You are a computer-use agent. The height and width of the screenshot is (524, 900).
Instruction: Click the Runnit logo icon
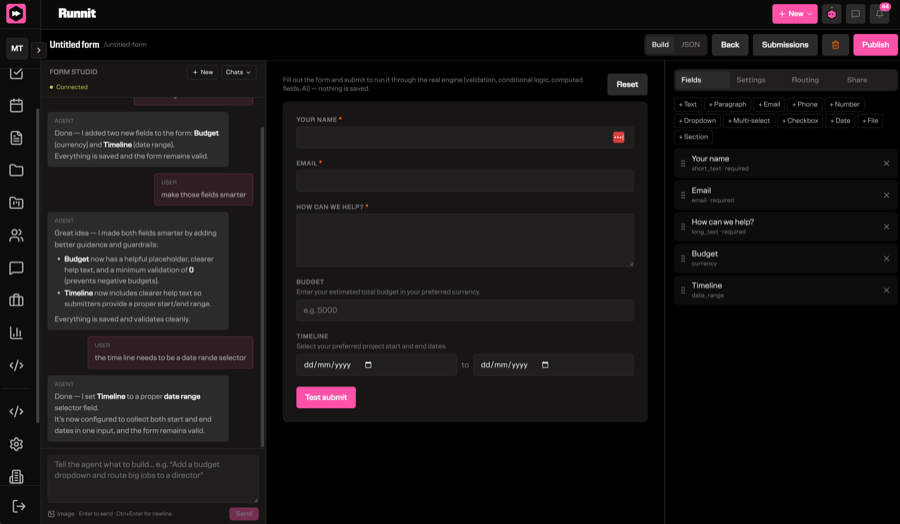[16, 13]
